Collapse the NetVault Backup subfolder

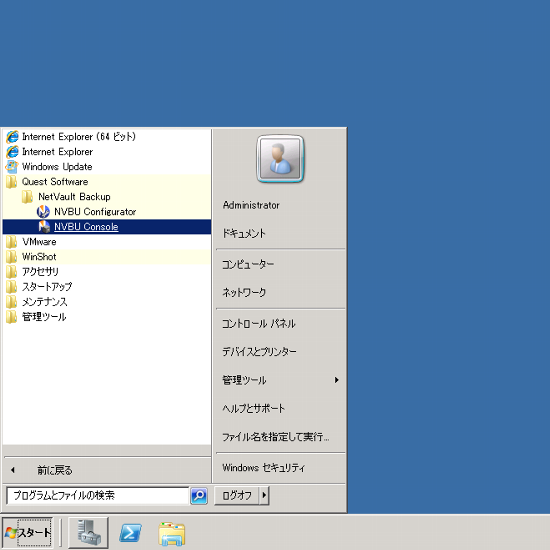(107, 197)
